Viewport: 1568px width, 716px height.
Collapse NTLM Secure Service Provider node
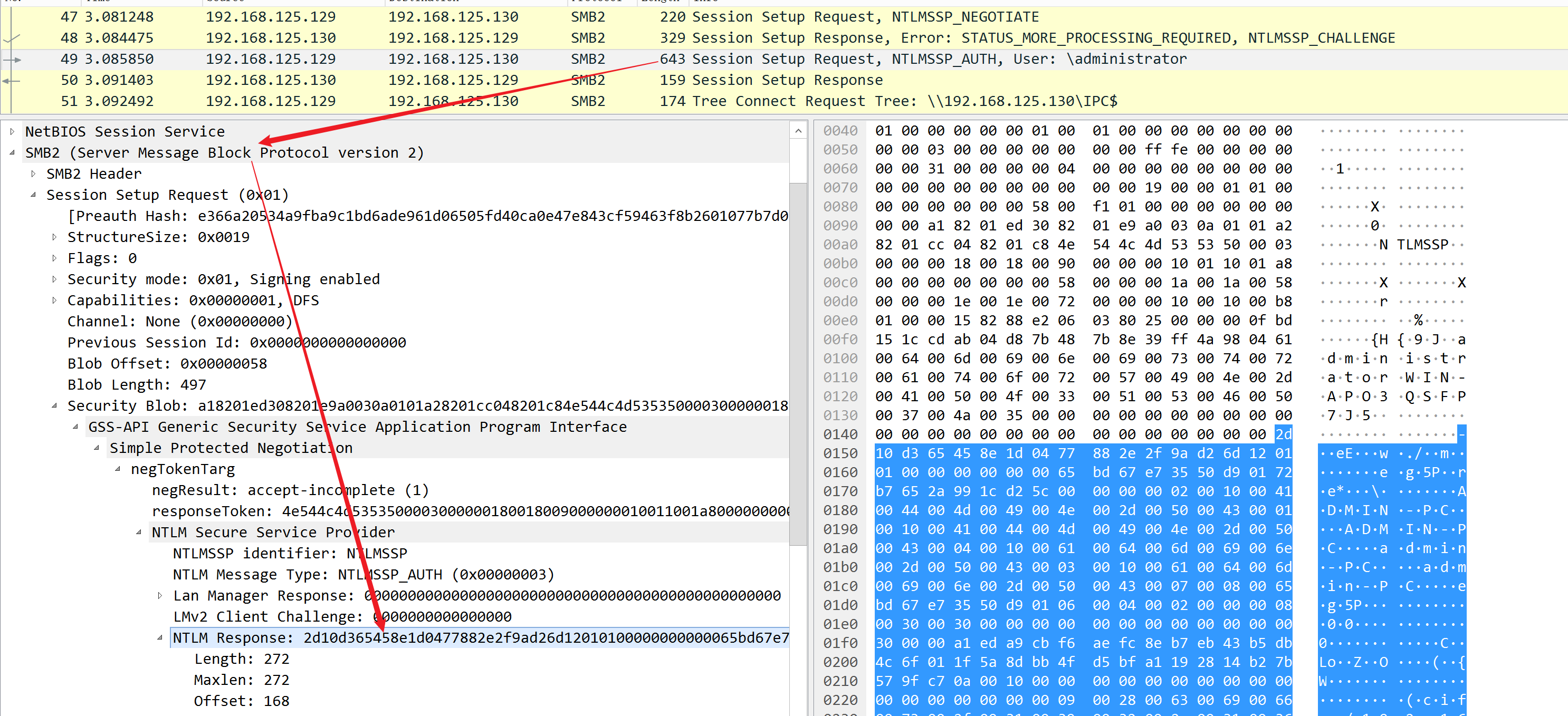(139, 533)
